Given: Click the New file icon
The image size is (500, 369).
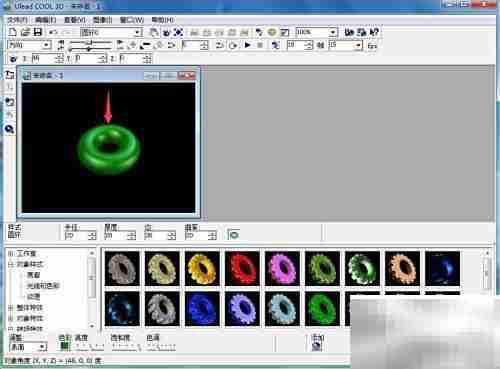Looking at the screenshot, I should pos(12,32).
